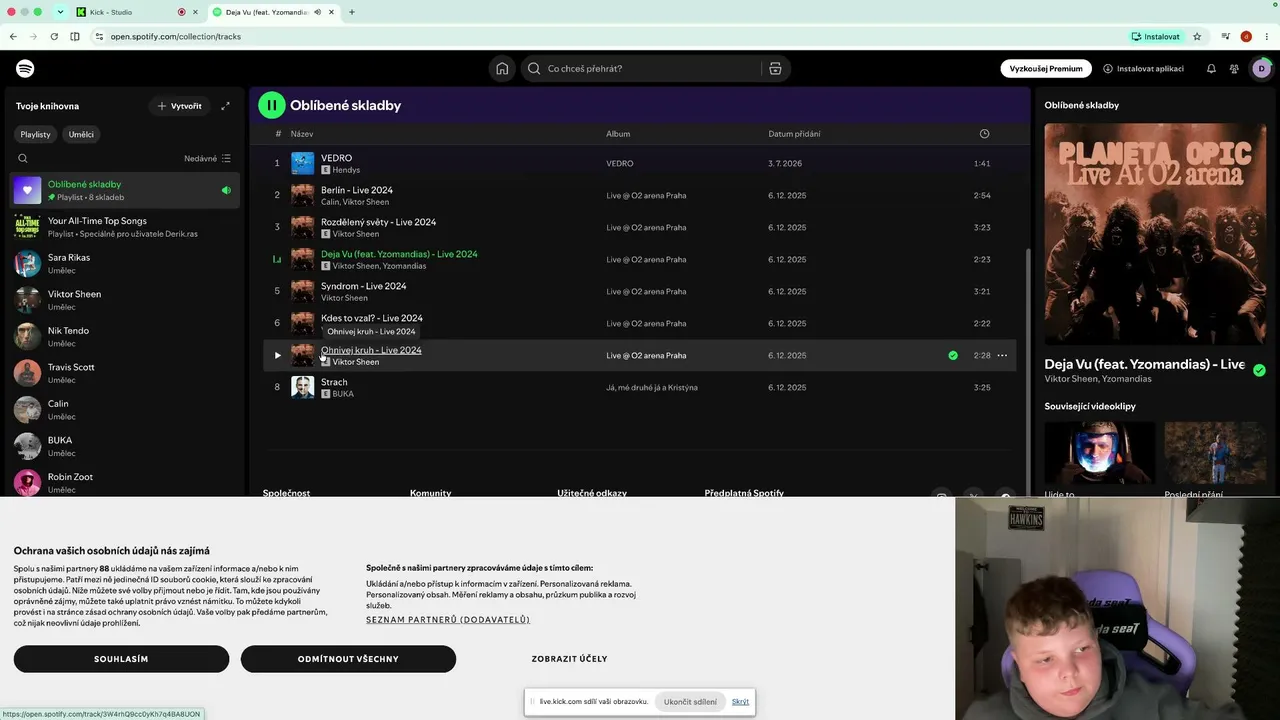Select the Umělci filter chip
The image size is (1280, 720).
[x=81, y=134]
